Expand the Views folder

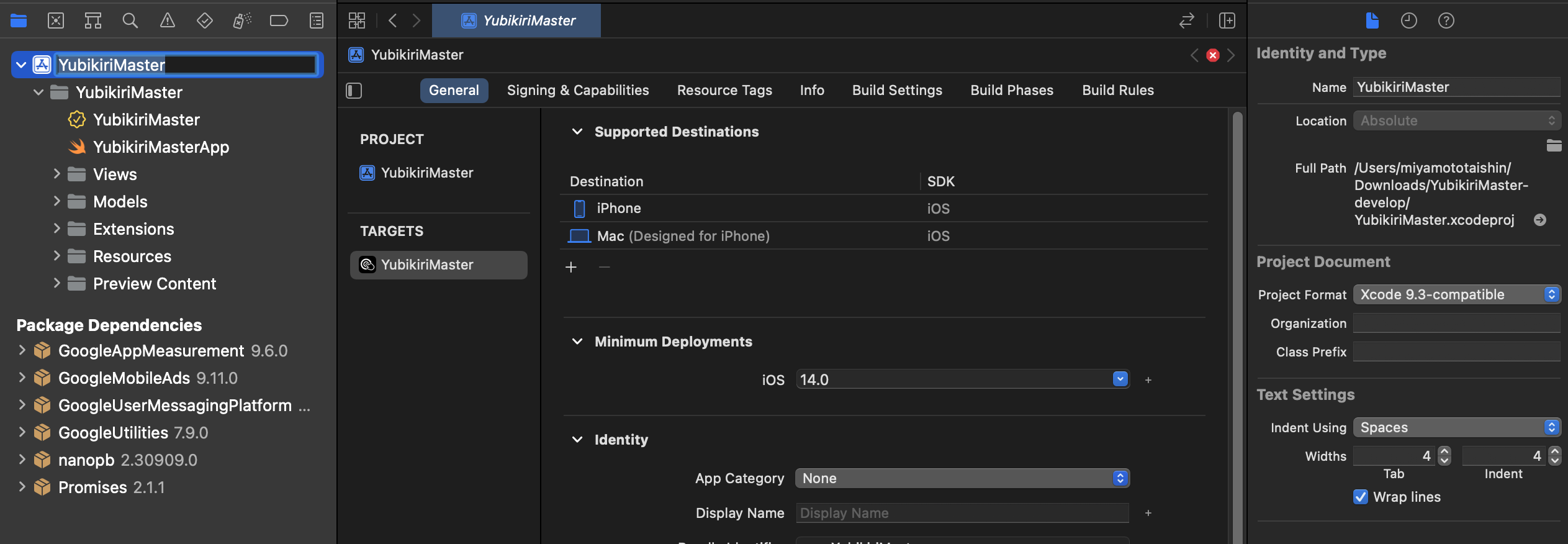[x=56, y=174]
